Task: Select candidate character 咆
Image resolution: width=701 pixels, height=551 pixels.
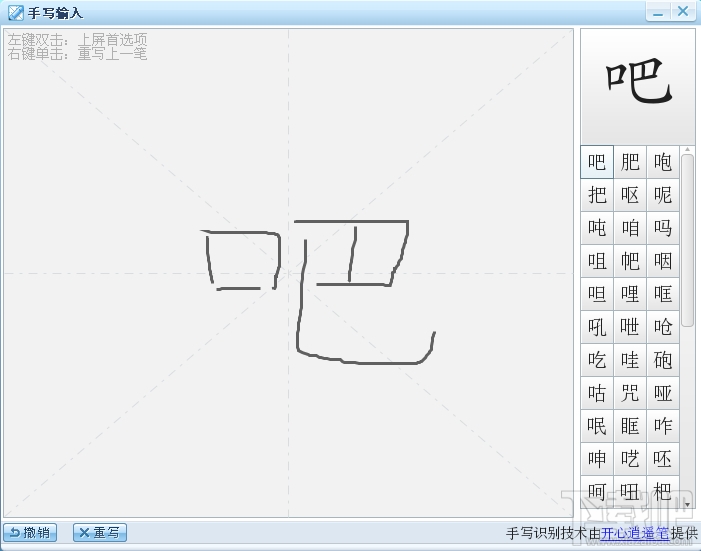Action: coord(663,162)
